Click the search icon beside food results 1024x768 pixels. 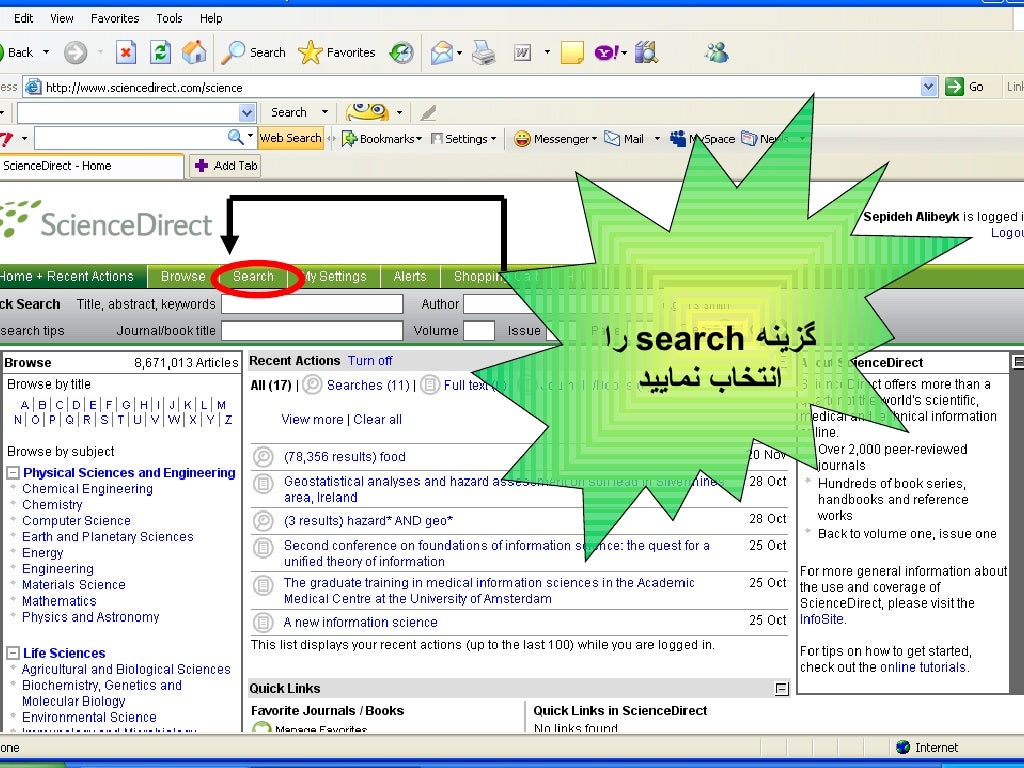(x=263, y=456)
